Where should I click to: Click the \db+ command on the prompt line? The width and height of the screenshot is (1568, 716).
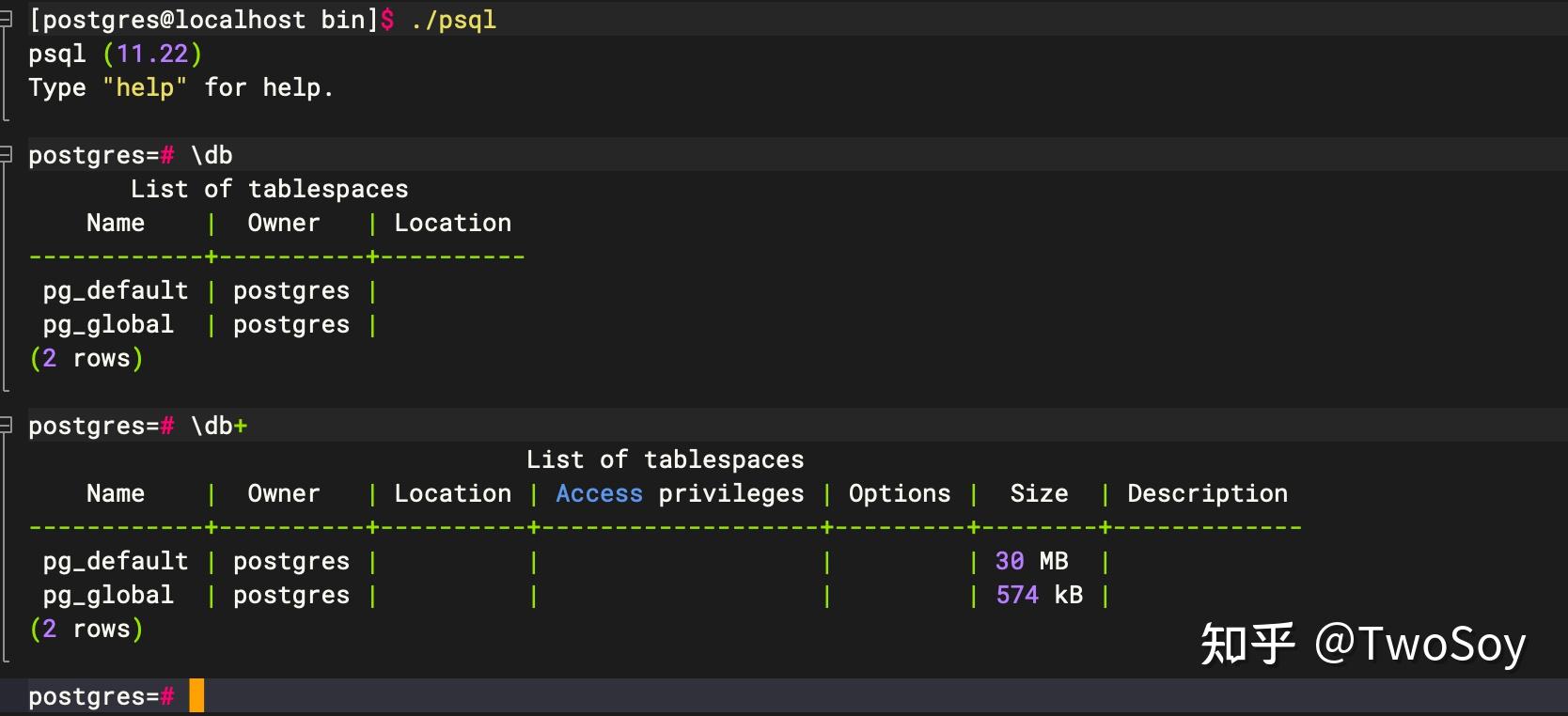[219, 426]
